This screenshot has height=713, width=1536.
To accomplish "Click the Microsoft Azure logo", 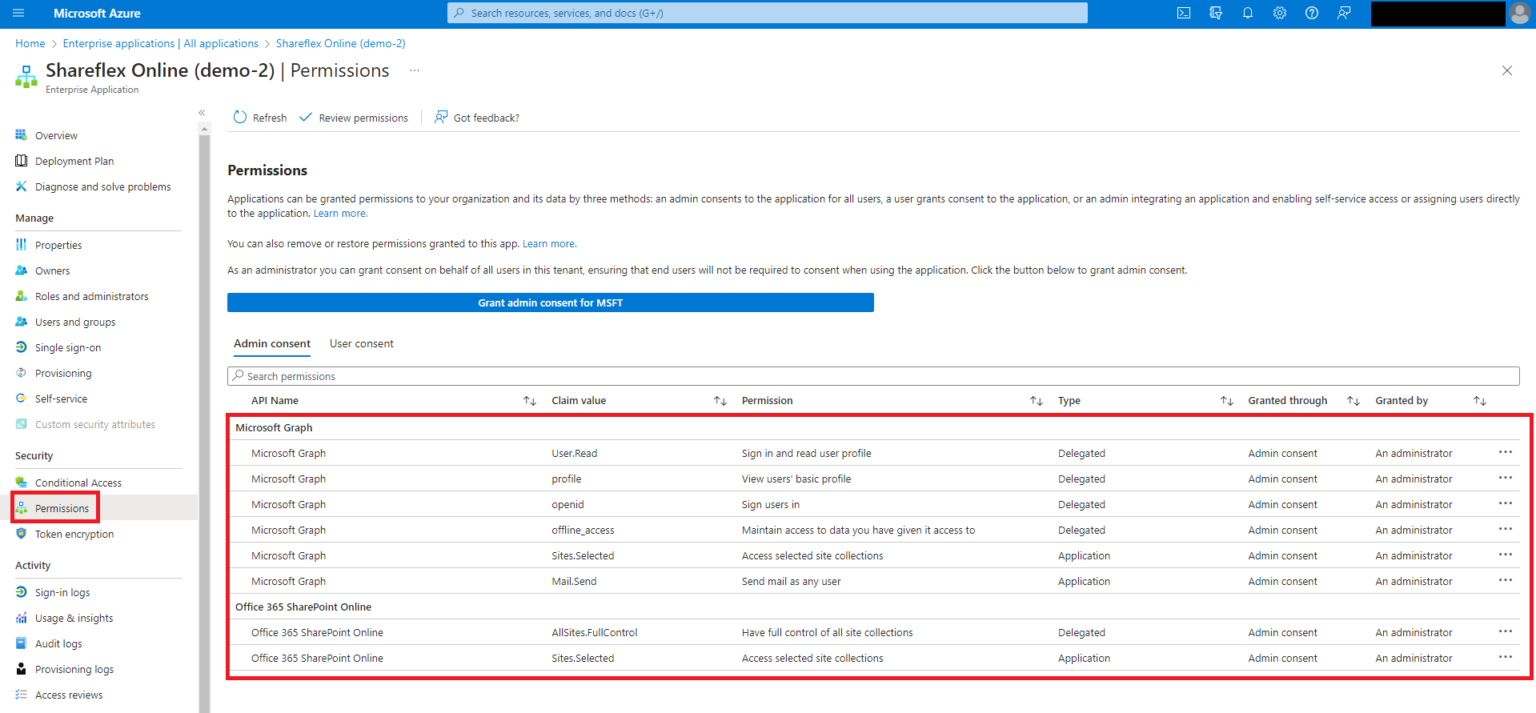I will [97, 13].
